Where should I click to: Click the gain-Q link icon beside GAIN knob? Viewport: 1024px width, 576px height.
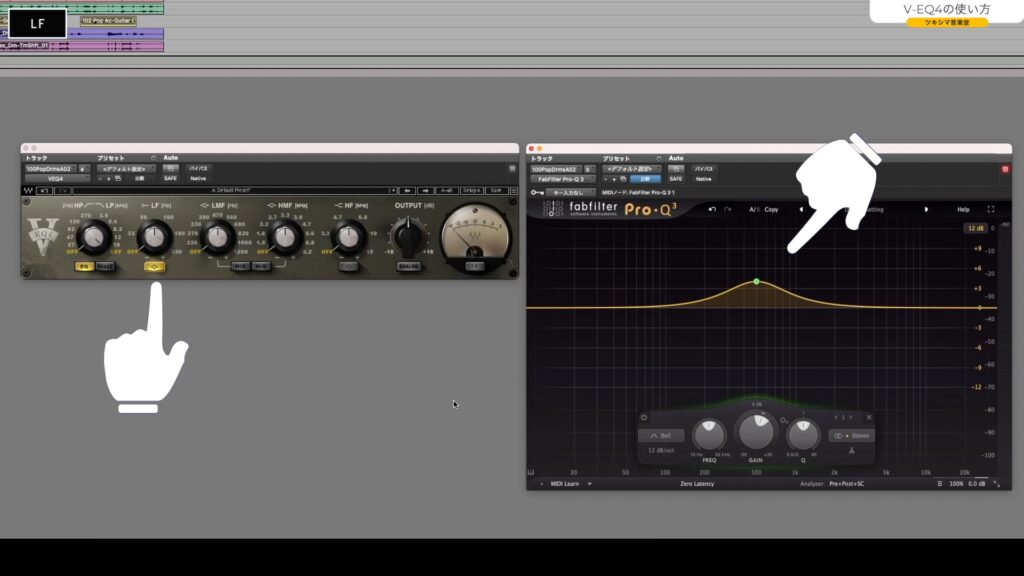pos(784,421)
